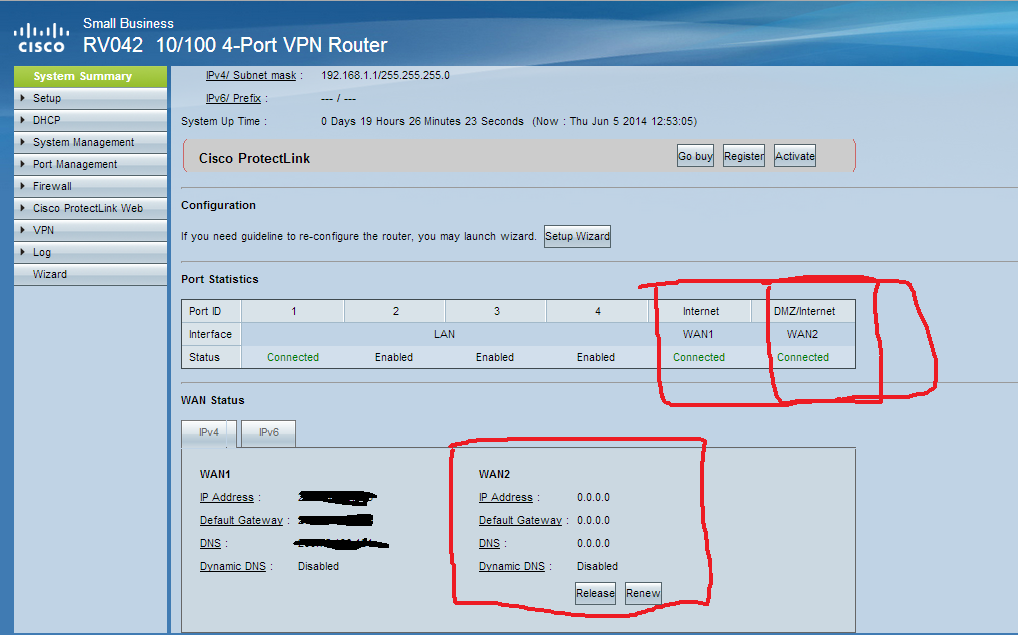The image size is (1018, 635).
Task: Open the Firewall sidebar section
Action: (x=90, y=186)
